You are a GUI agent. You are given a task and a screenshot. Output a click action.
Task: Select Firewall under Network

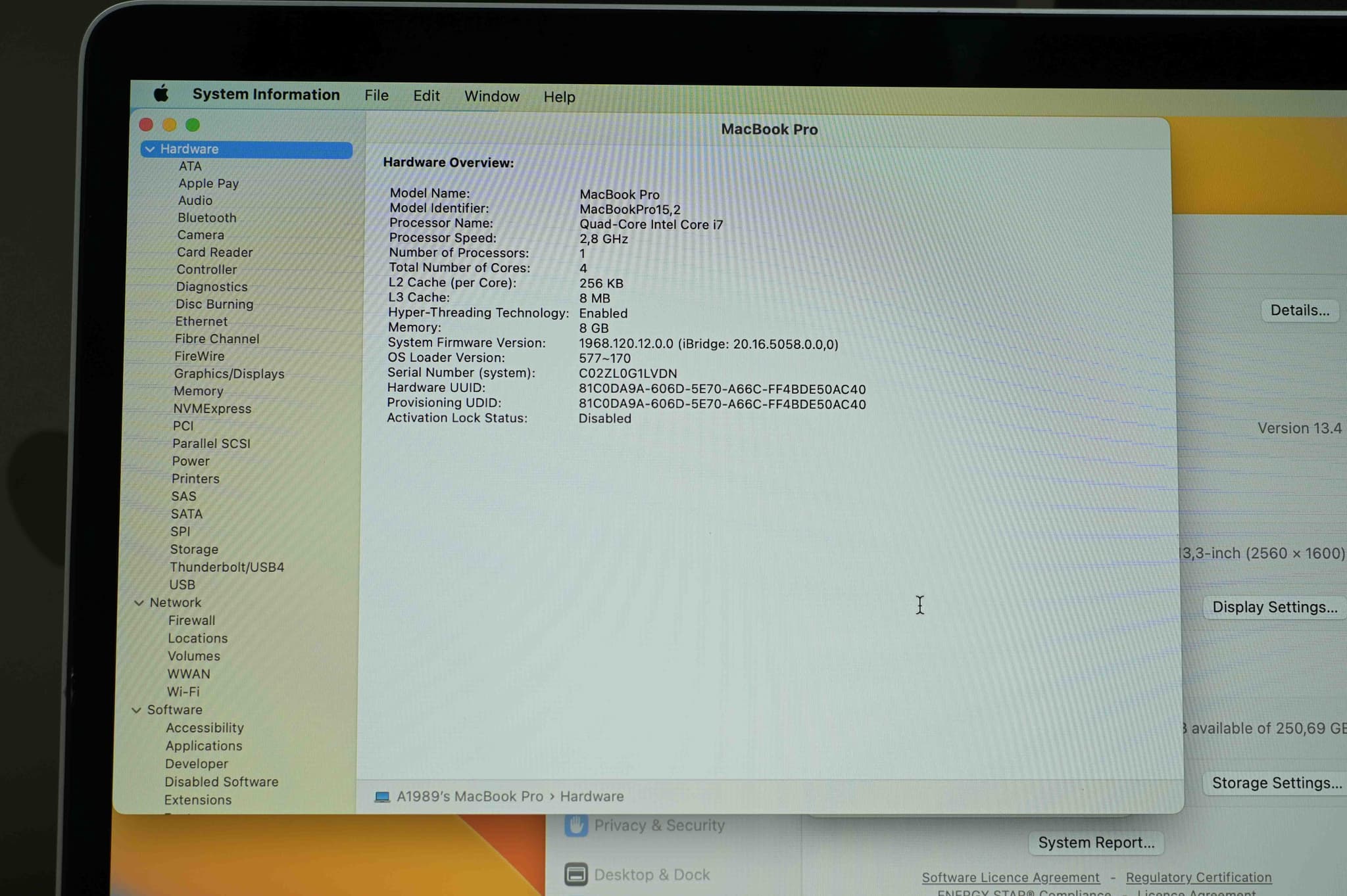[x=191, y=621]
